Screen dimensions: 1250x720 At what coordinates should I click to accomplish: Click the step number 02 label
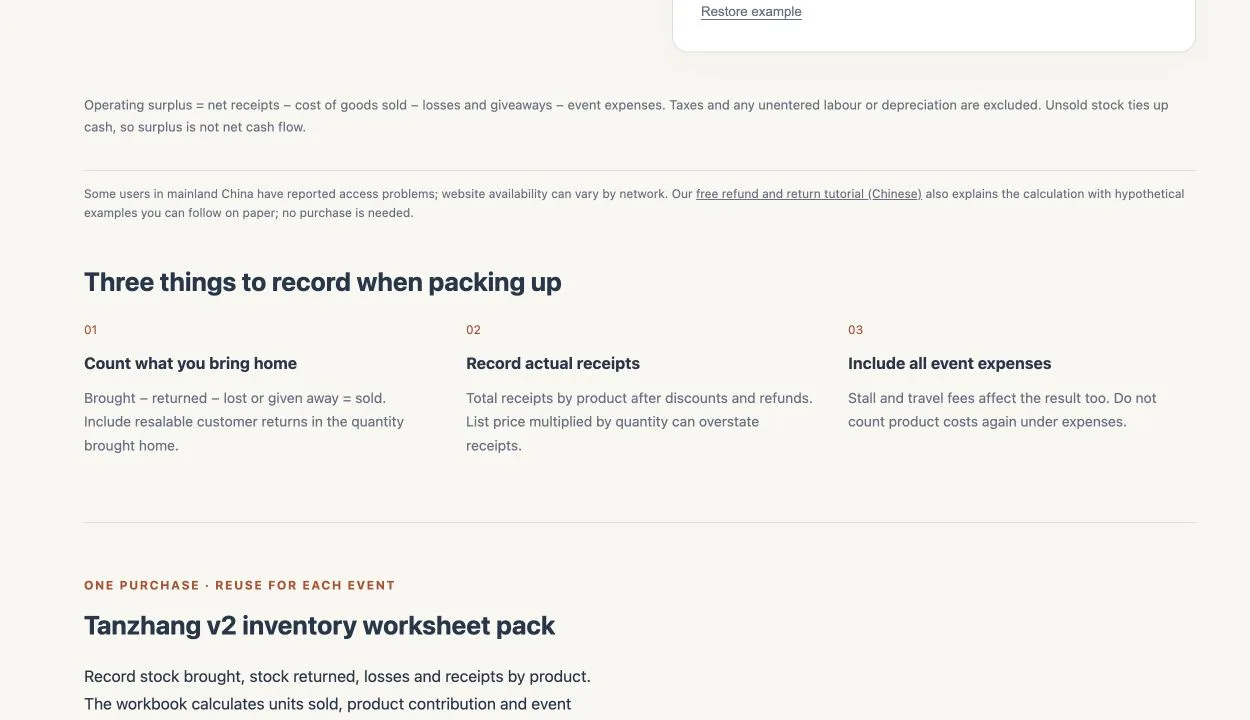click(473, 330)
